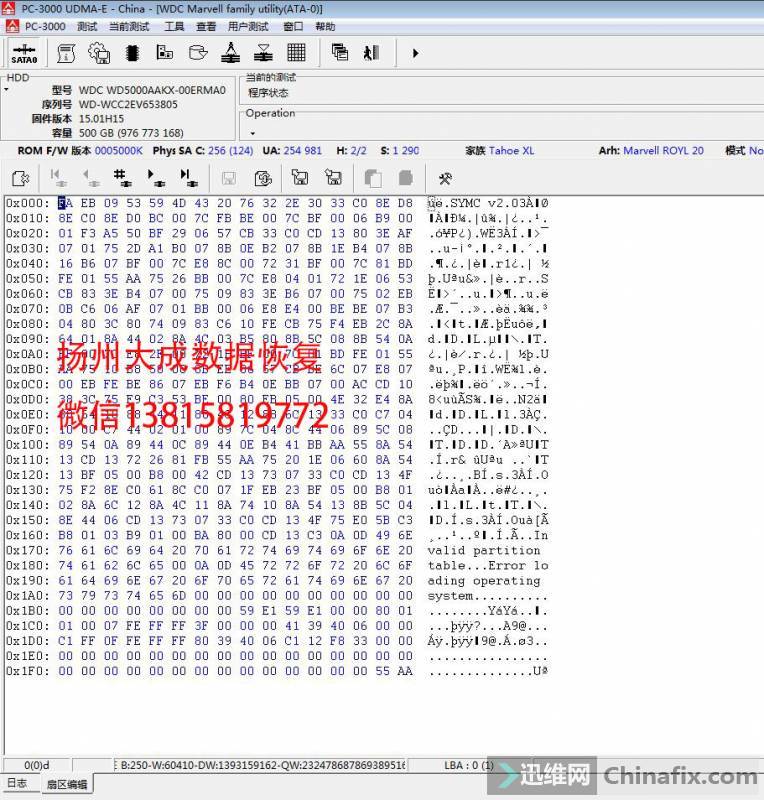Open the 测试 menu
Screen dimensions: 764x800
(87, 27)
